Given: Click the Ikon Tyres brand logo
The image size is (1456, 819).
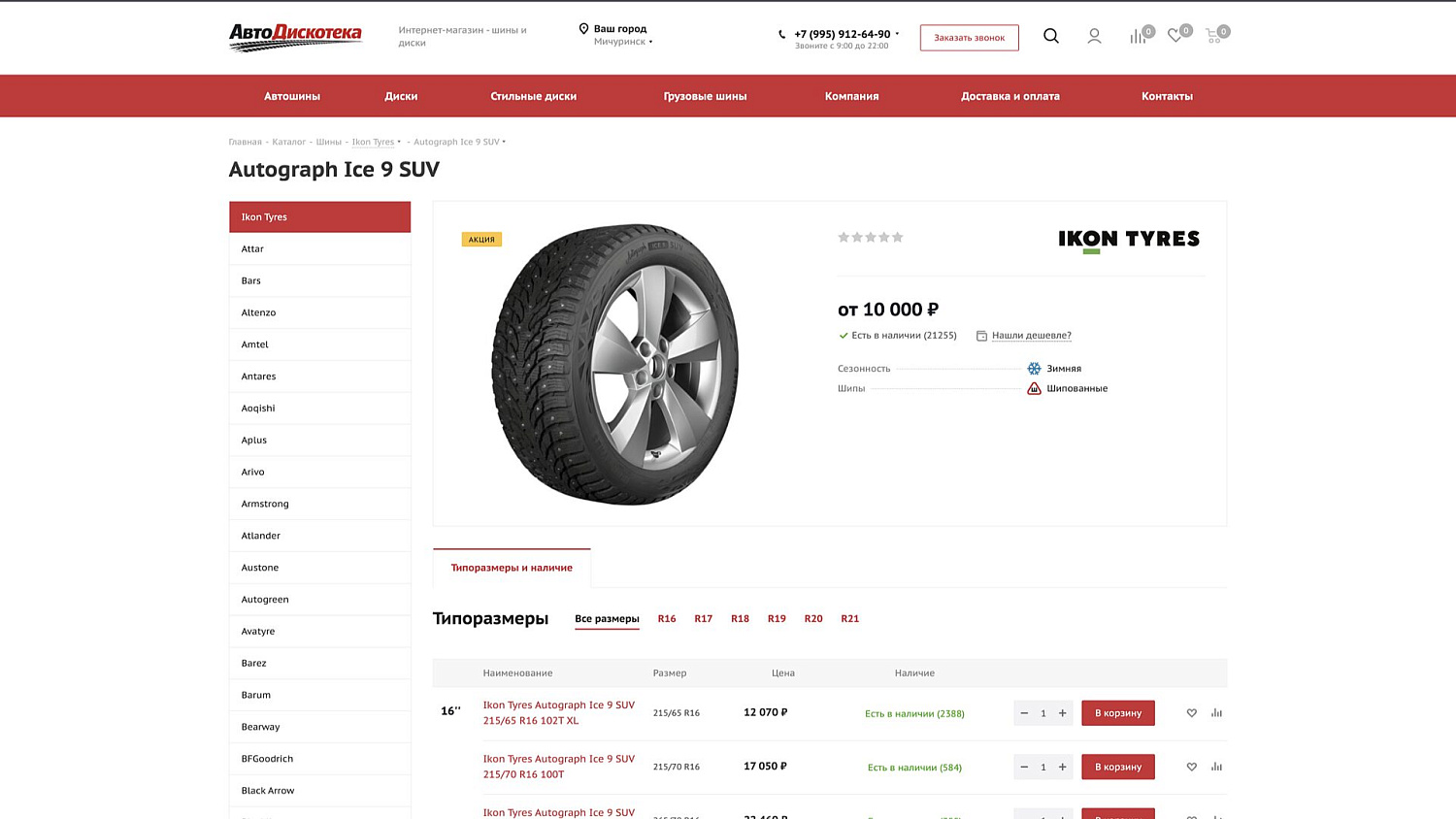Looking at the screenshot, I should [1129, 240].
